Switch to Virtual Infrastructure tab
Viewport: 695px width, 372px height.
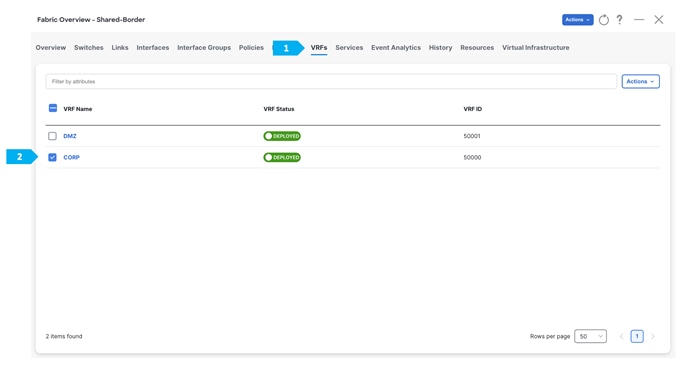pyautogui.click(x=535, y=47)
